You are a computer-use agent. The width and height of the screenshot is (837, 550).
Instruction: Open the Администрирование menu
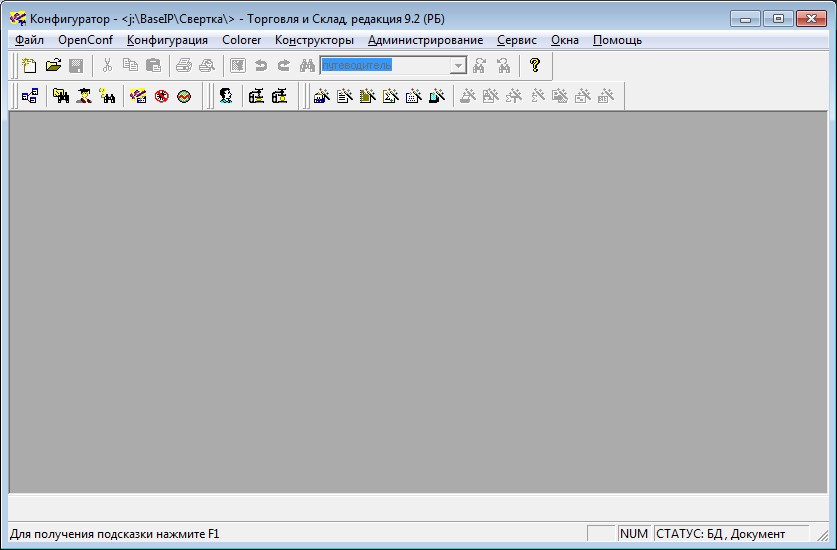click(425, 40)
